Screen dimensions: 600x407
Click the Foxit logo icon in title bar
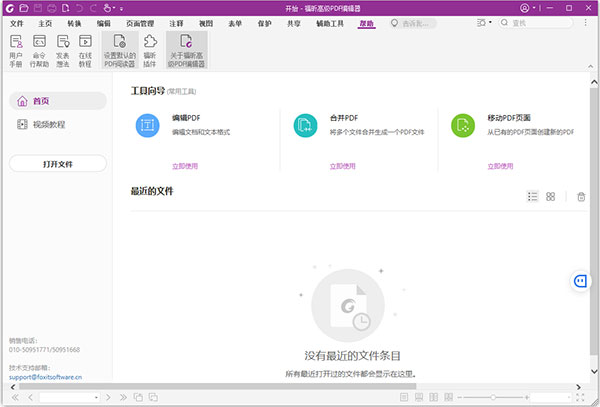[10, 8]
